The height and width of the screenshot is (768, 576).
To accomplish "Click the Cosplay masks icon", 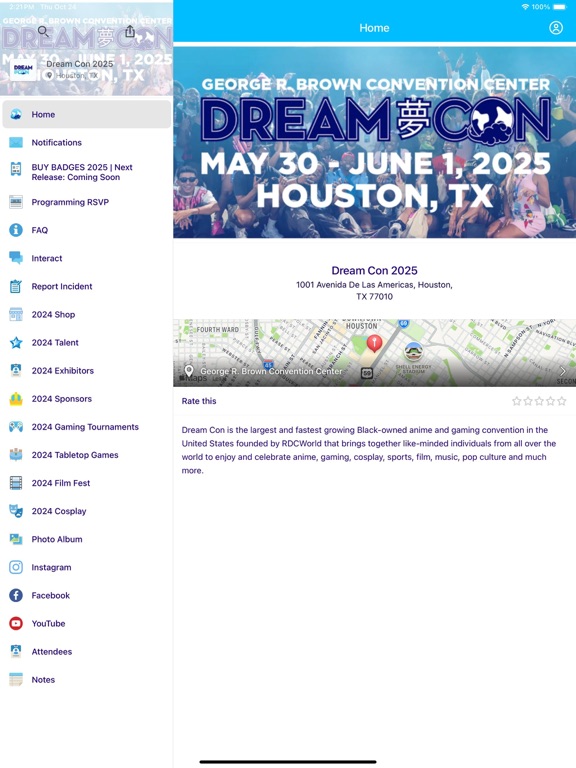I will pos(16,511).
